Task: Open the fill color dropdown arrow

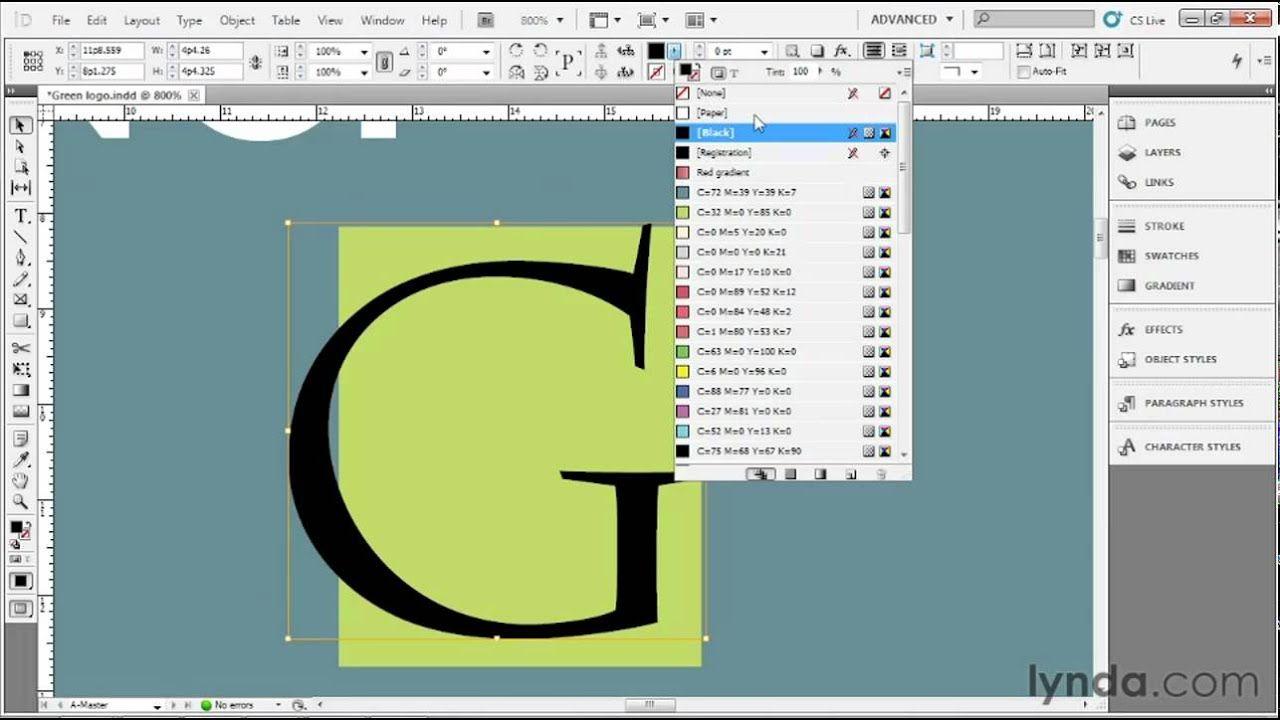Action: pyautogui.click(x=675, y=51)
